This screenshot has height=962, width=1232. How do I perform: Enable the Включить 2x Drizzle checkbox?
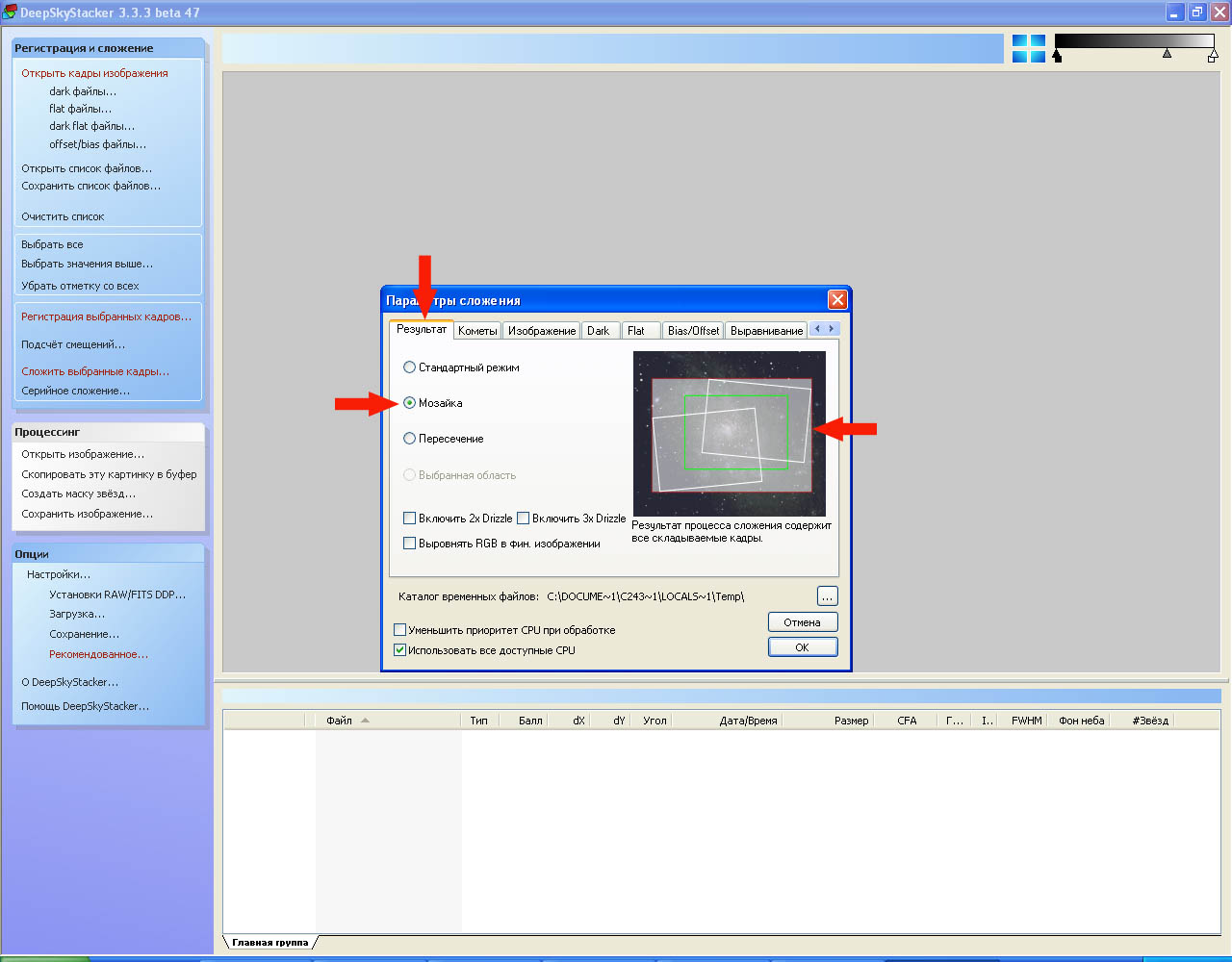pos(410,519)
